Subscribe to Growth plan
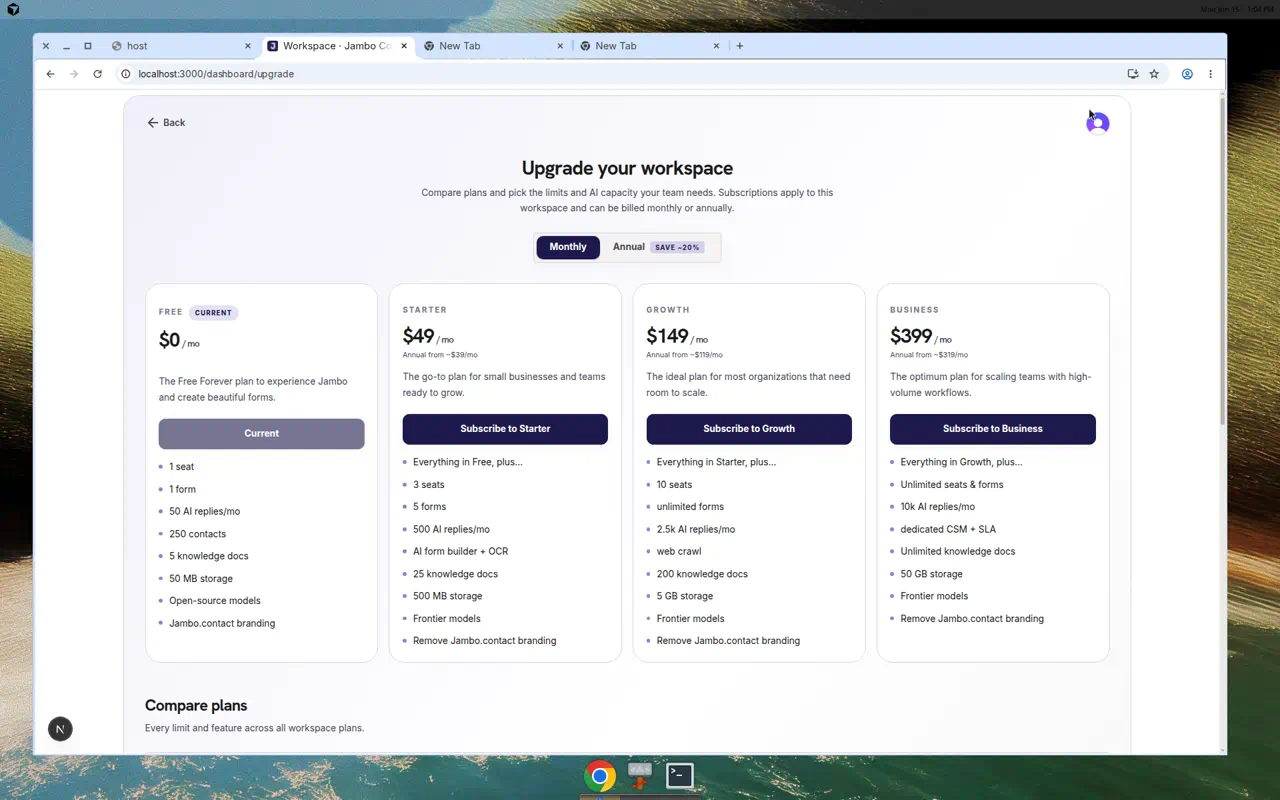The image size is (1280, 800). pos(749,429)
